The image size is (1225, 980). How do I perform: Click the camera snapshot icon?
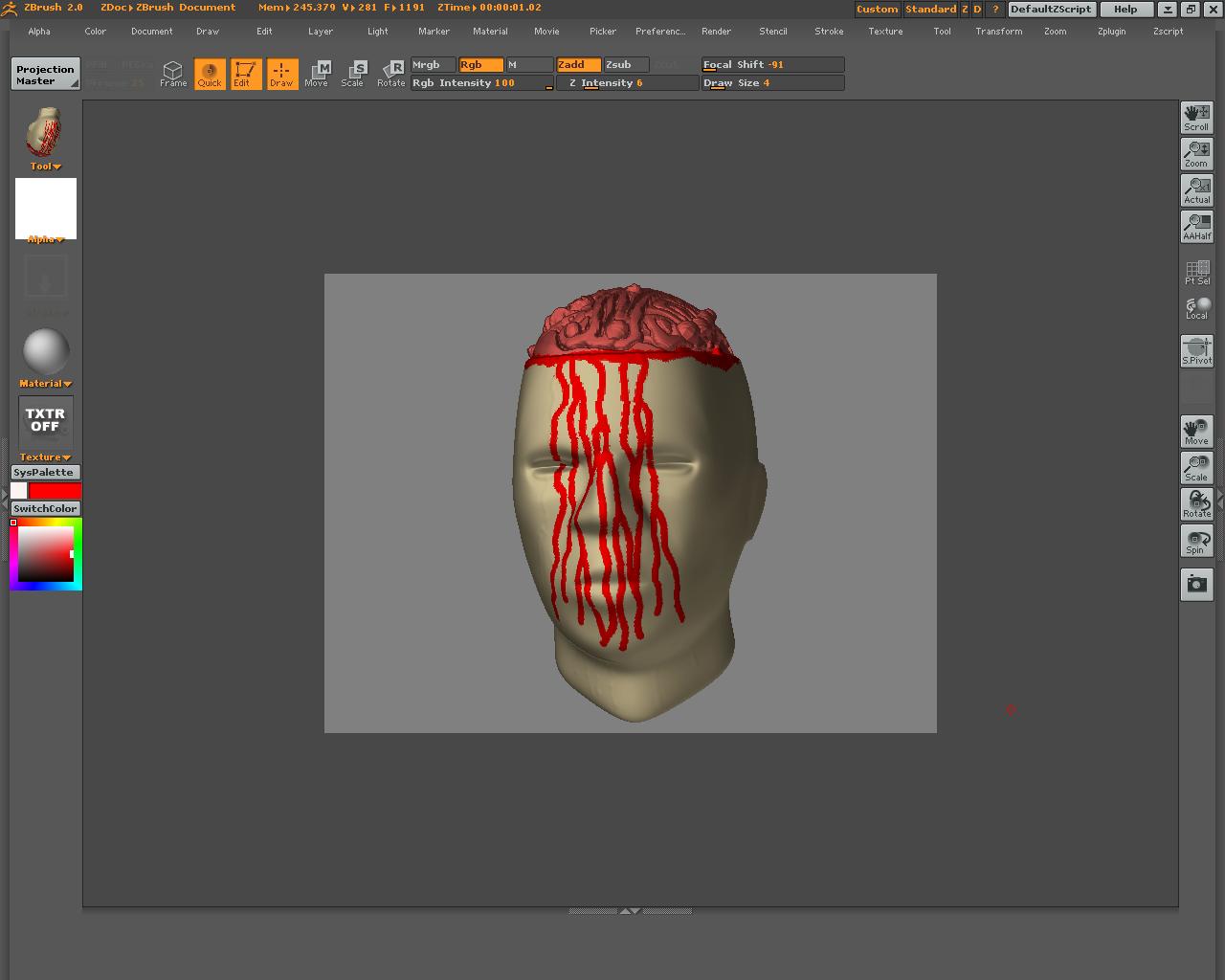pos(1196,584)
